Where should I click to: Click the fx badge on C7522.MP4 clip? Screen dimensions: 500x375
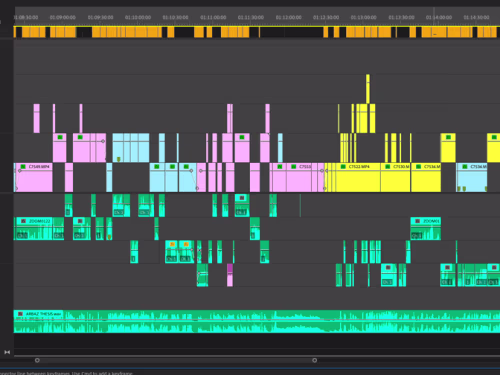[x=343, y=166]
